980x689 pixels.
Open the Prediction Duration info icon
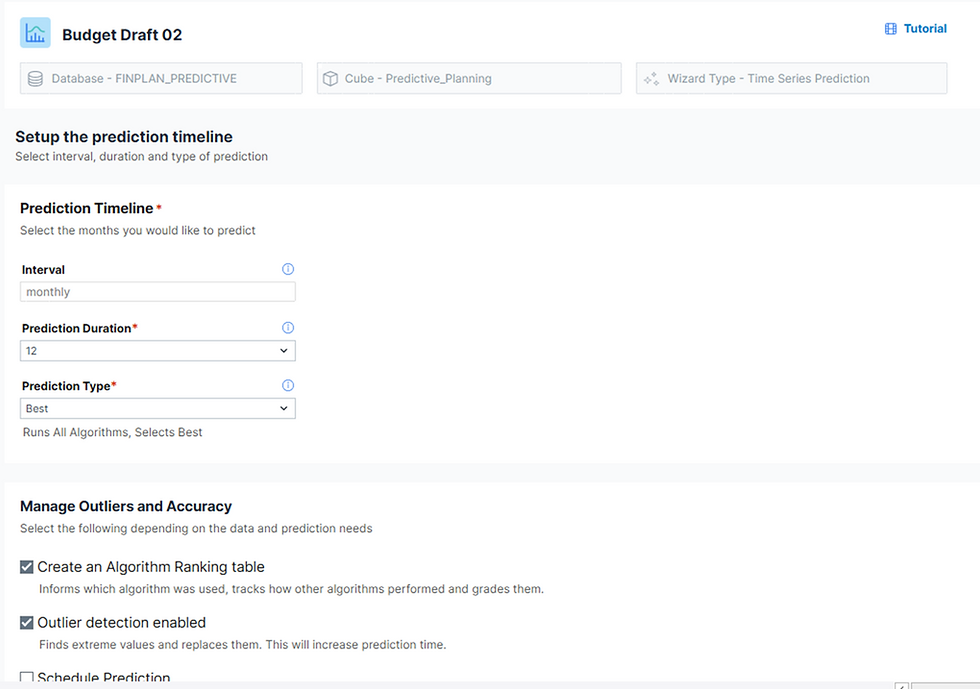[288, 328]
